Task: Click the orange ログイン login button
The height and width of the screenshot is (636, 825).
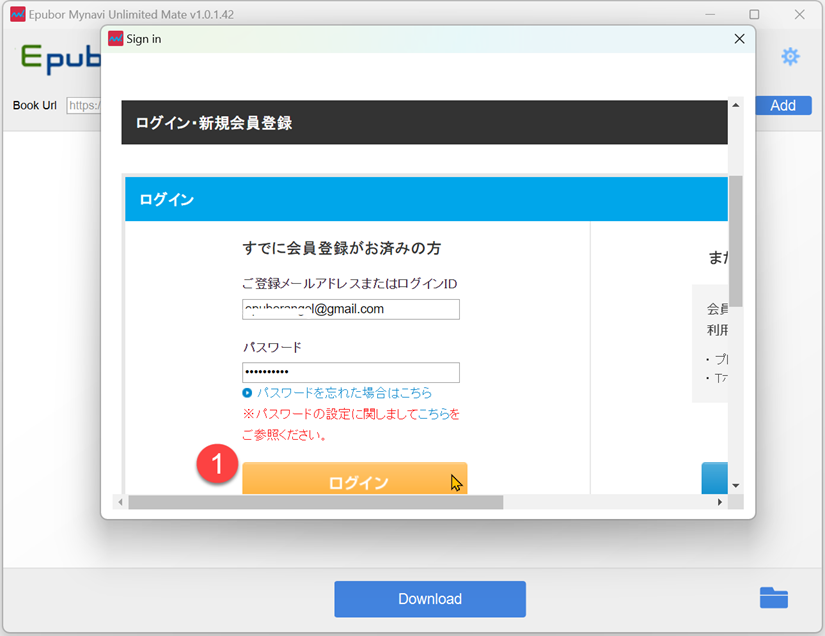Action: tap(355, 478)
